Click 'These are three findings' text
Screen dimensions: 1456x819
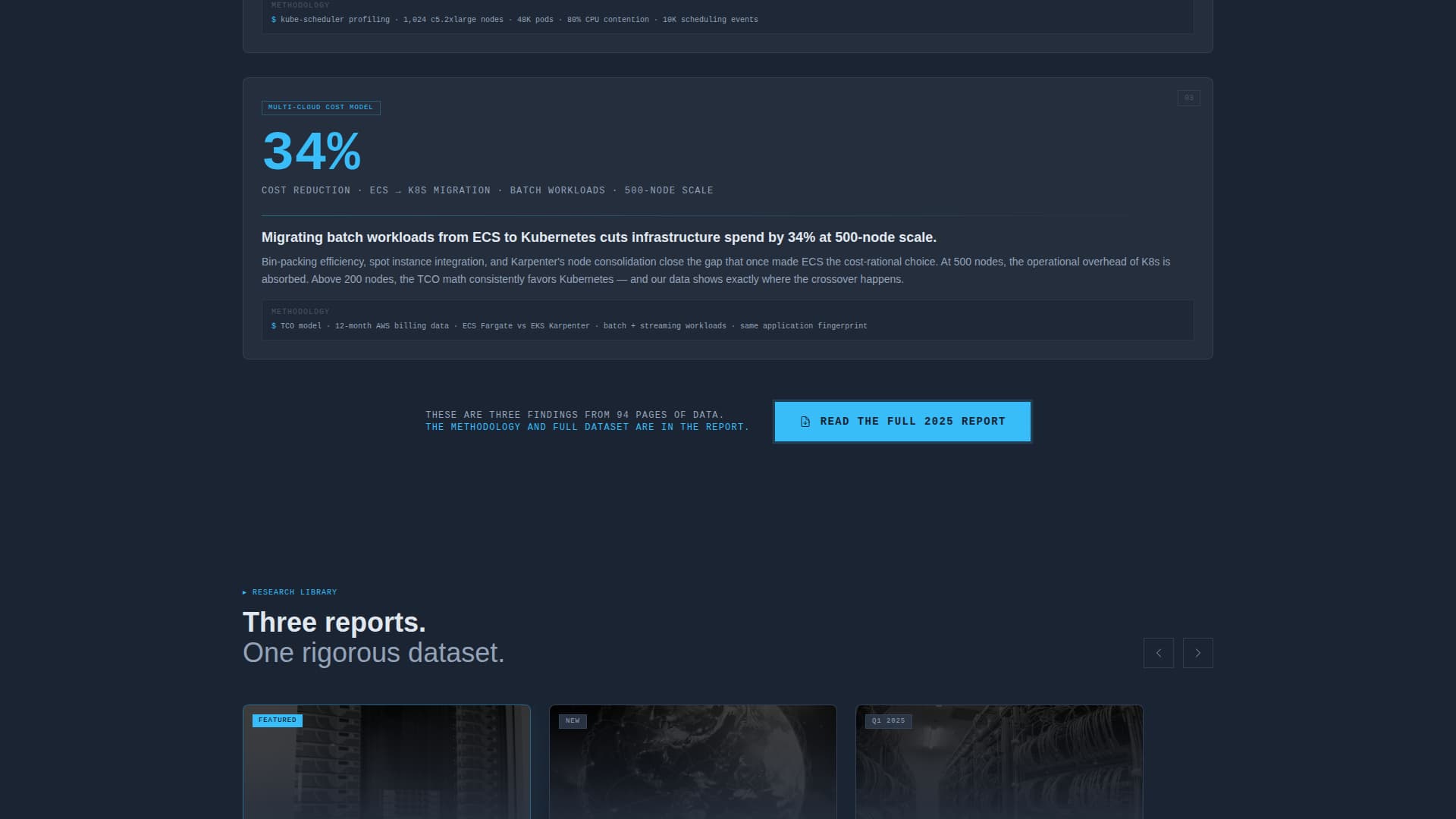(x=574, y=415)
